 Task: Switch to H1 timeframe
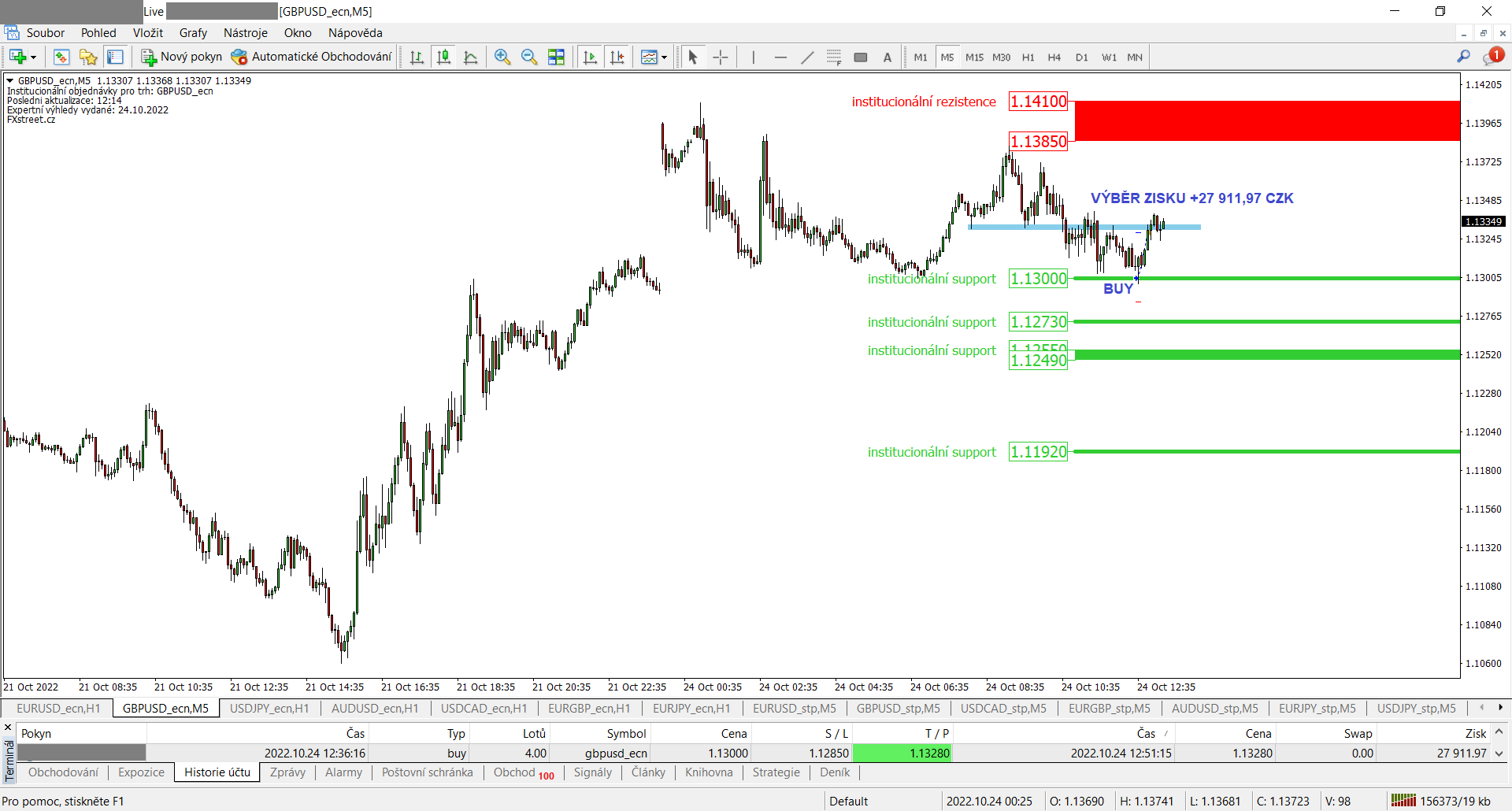click(x=1028, y=57)
